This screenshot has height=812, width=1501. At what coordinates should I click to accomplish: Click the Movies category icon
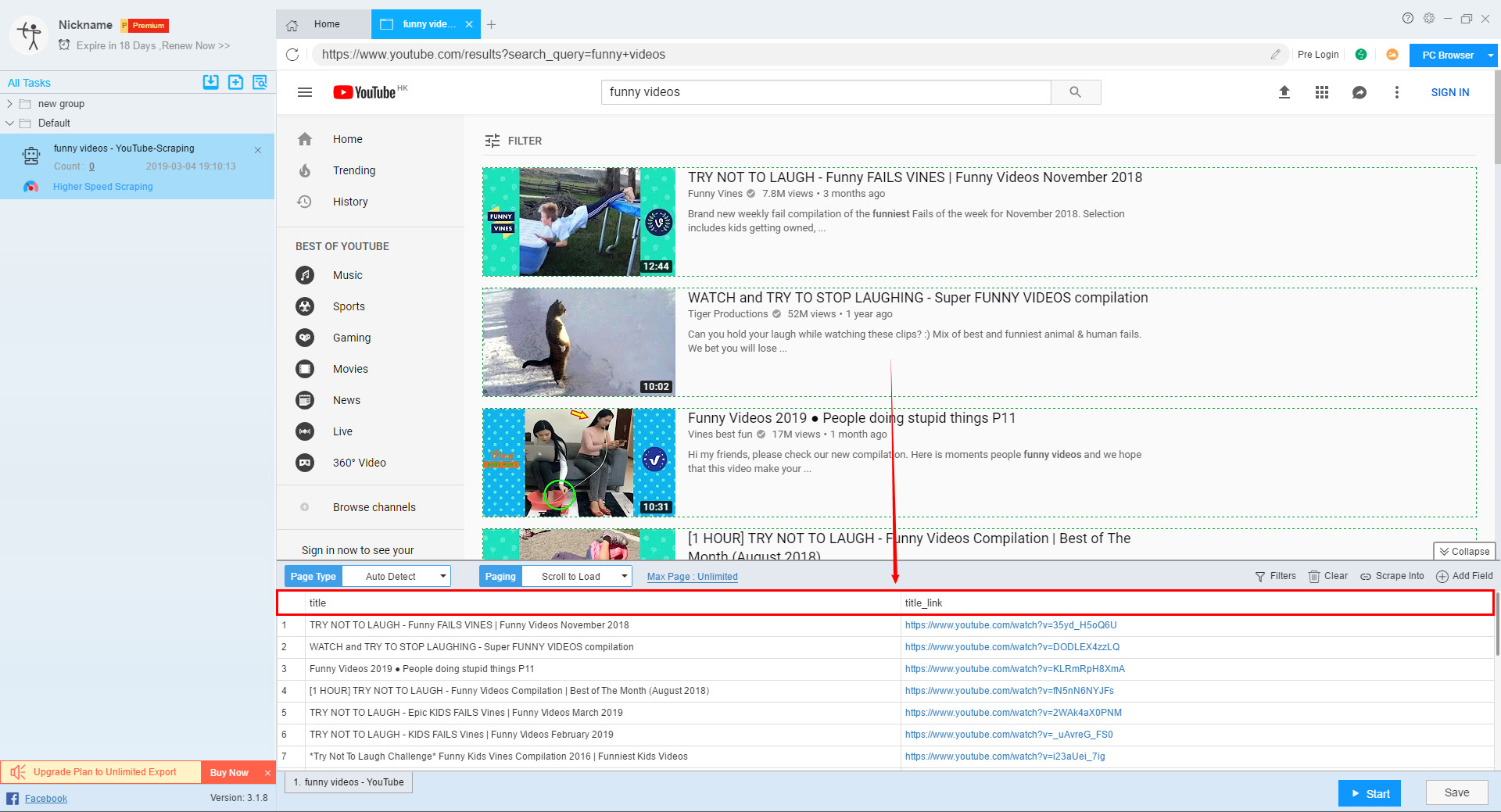tap(305, 369)
